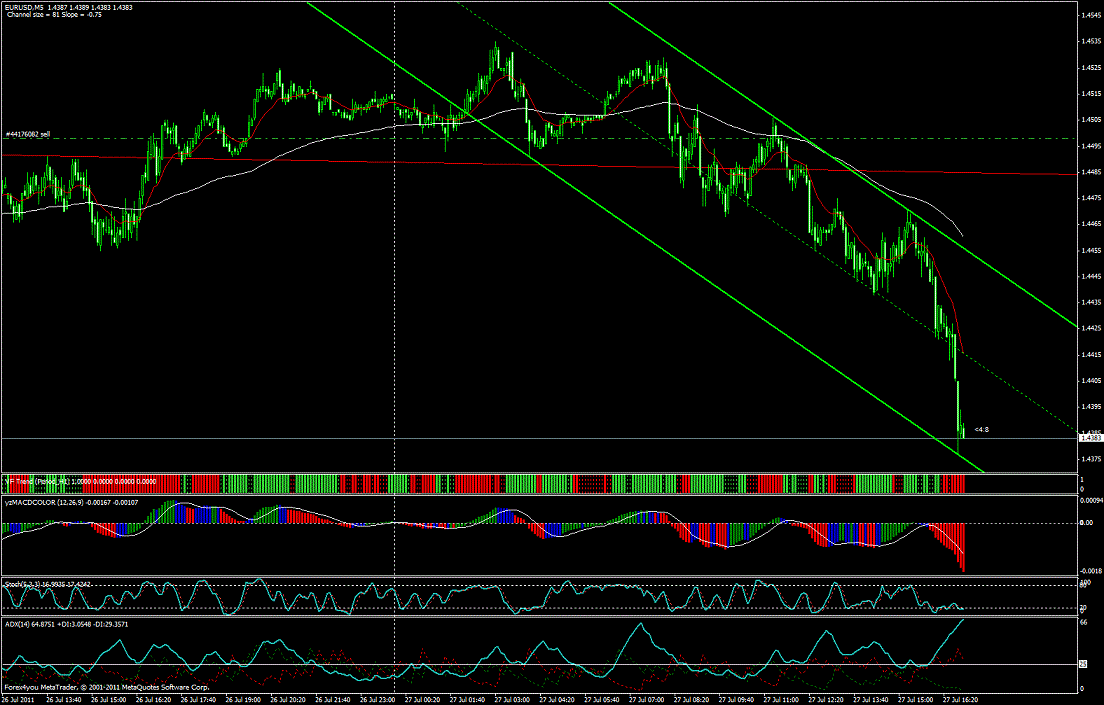Click the Forex4you MetaTrader copyright text

[x=106, y=687]
